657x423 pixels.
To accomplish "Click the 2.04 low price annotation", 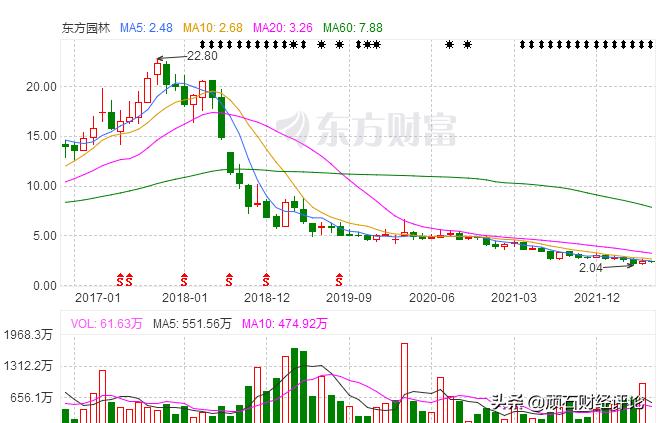I will coord(591,268).
